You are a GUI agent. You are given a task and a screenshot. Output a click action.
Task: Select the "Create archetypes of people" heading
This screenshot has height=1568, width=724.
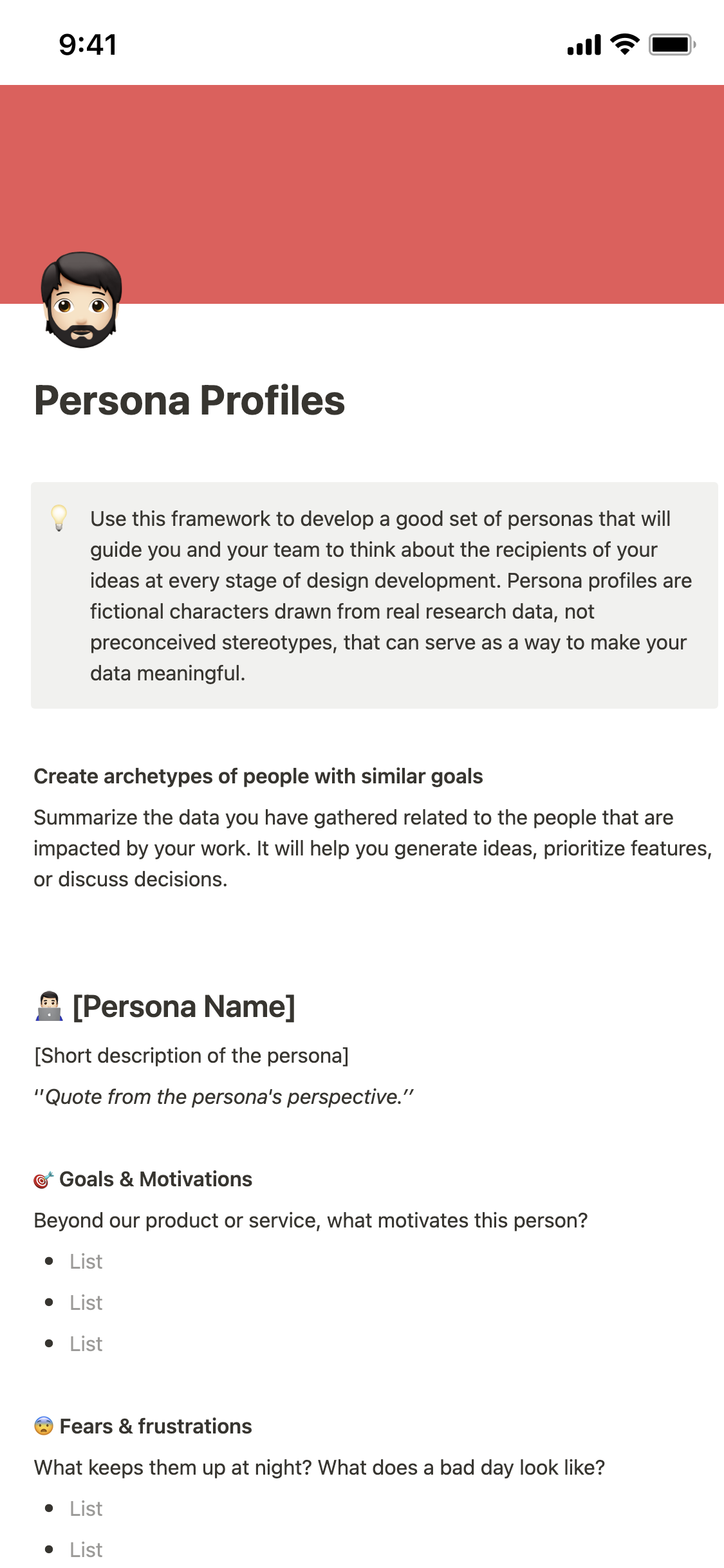(258, 776)
